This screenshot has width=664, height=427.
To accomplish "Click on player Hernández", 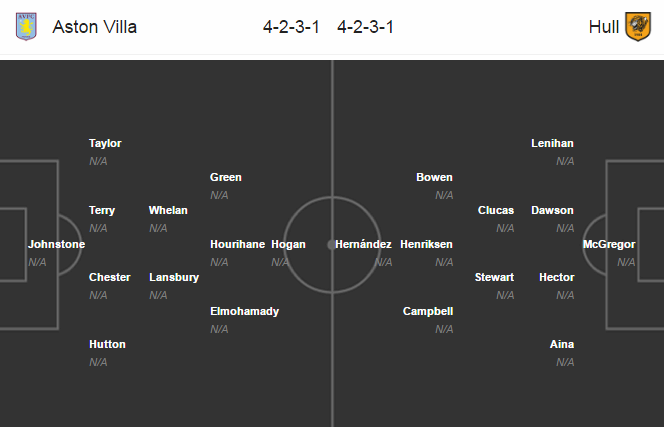I will tap(363, 244).
